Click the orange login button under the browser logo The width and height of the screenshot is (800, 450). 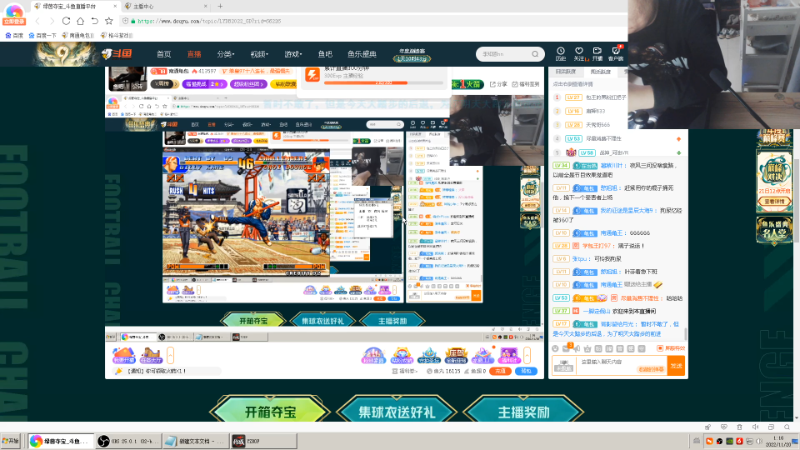coord(14,21)
